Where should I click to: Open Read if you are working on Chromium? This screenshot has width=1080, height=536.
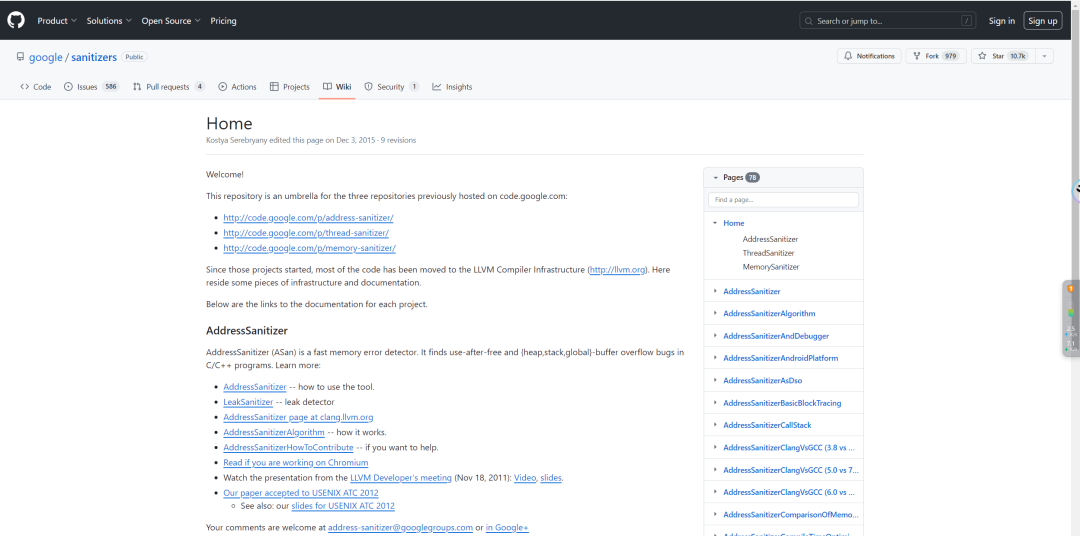click(x=295, y=463)
